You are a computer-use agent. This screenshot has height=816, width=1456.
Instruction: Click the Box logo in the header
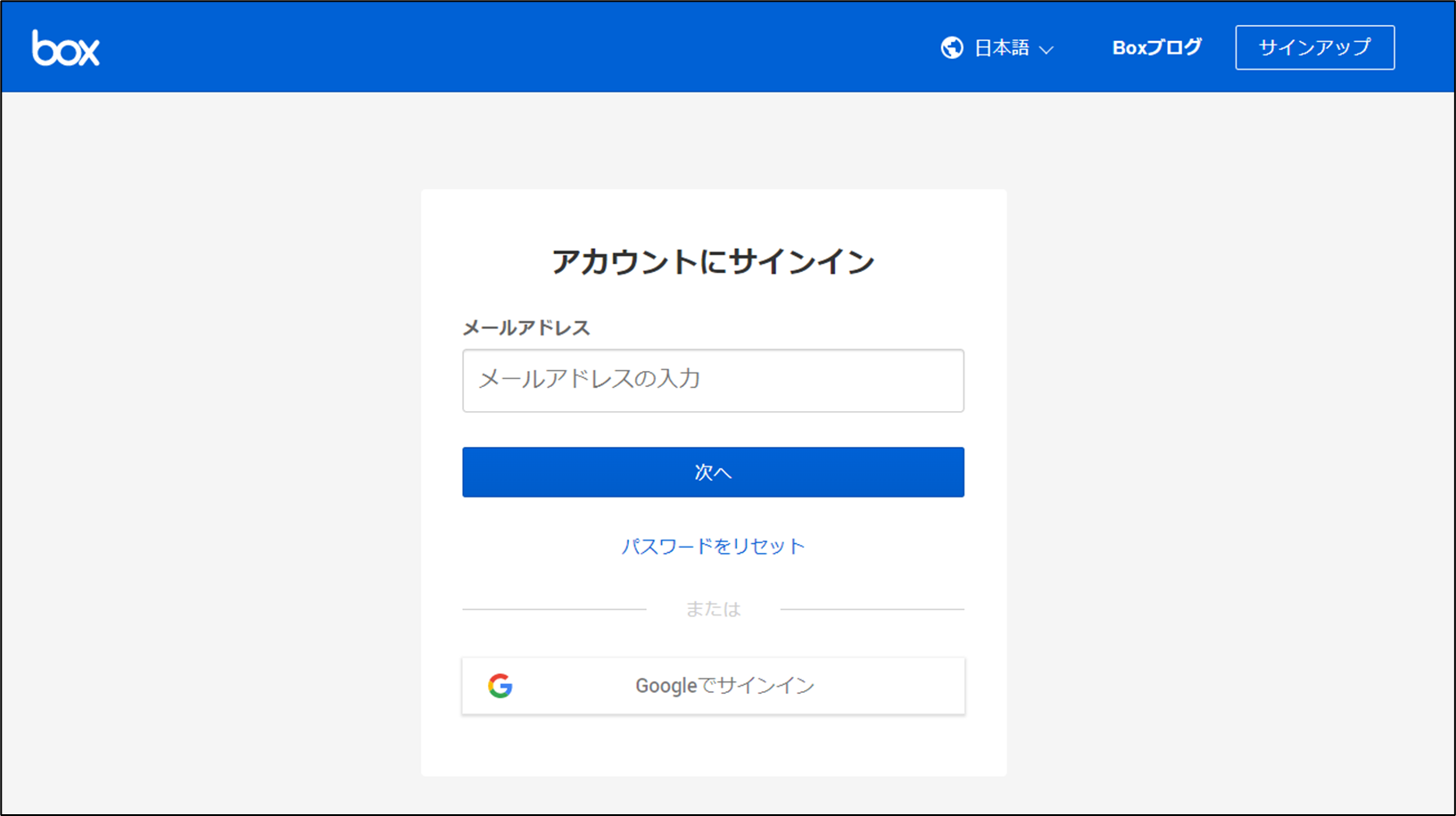66,47
